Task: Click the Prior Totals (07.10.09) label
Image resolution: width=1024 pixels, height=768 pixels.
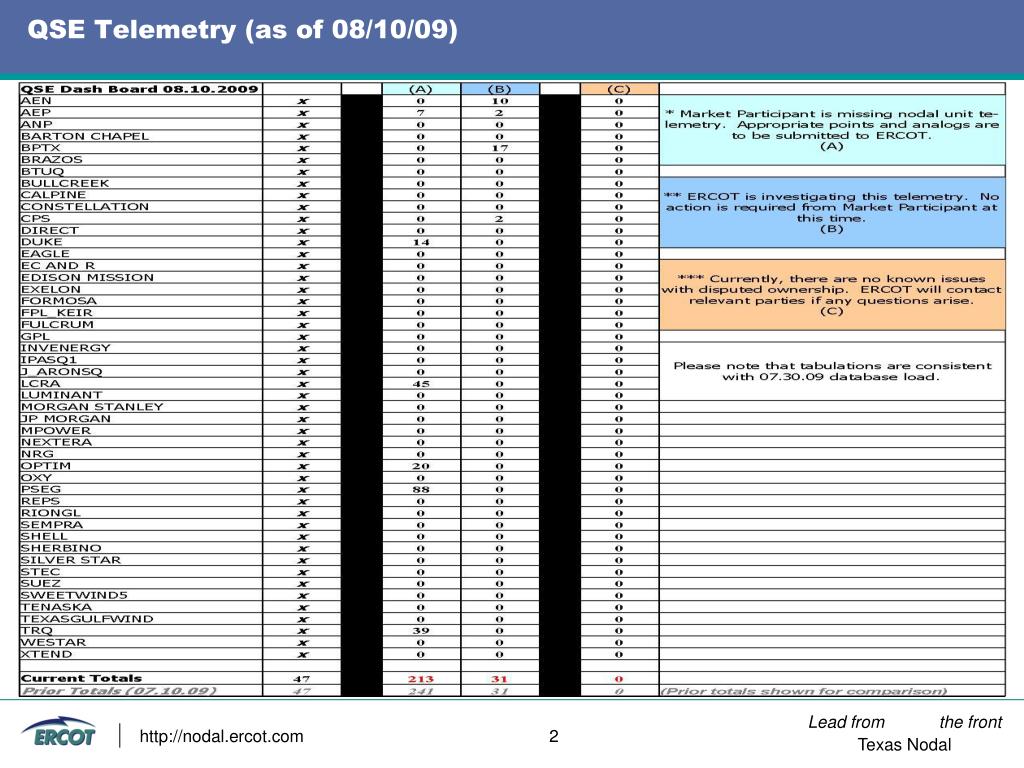Action: [x=118, y=691]
